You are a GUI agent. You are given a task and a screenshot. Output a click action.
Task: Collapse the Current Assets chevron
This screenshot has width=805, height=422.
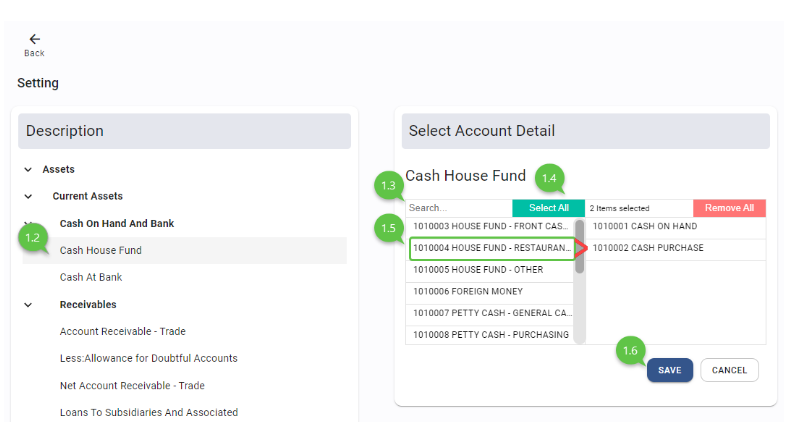28,196
